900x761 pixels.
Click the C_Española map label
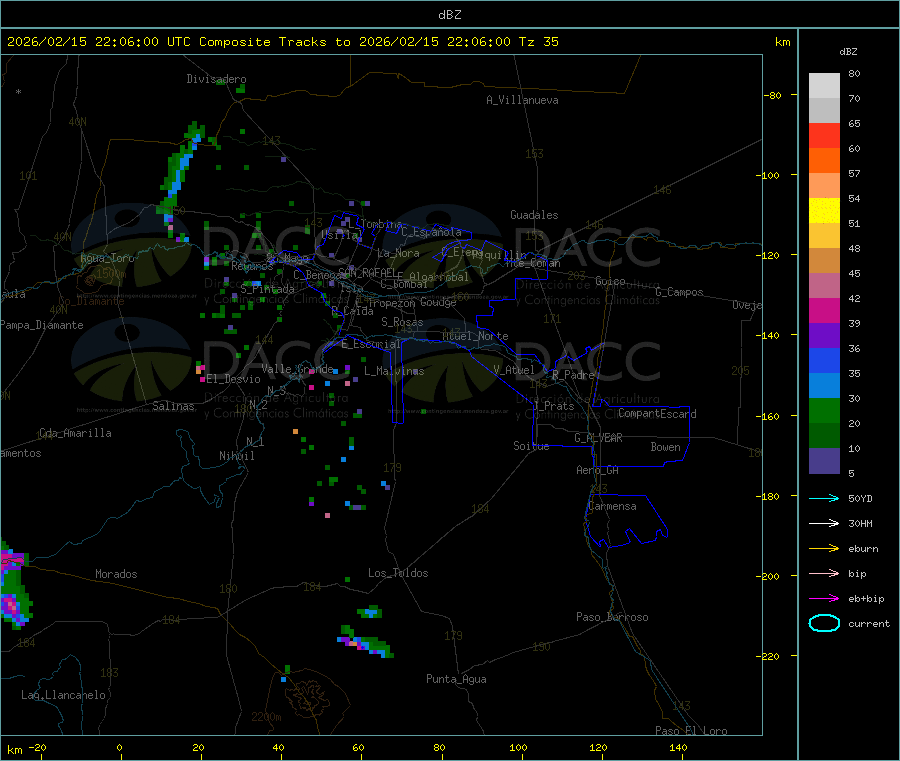[x=431, y=232]
